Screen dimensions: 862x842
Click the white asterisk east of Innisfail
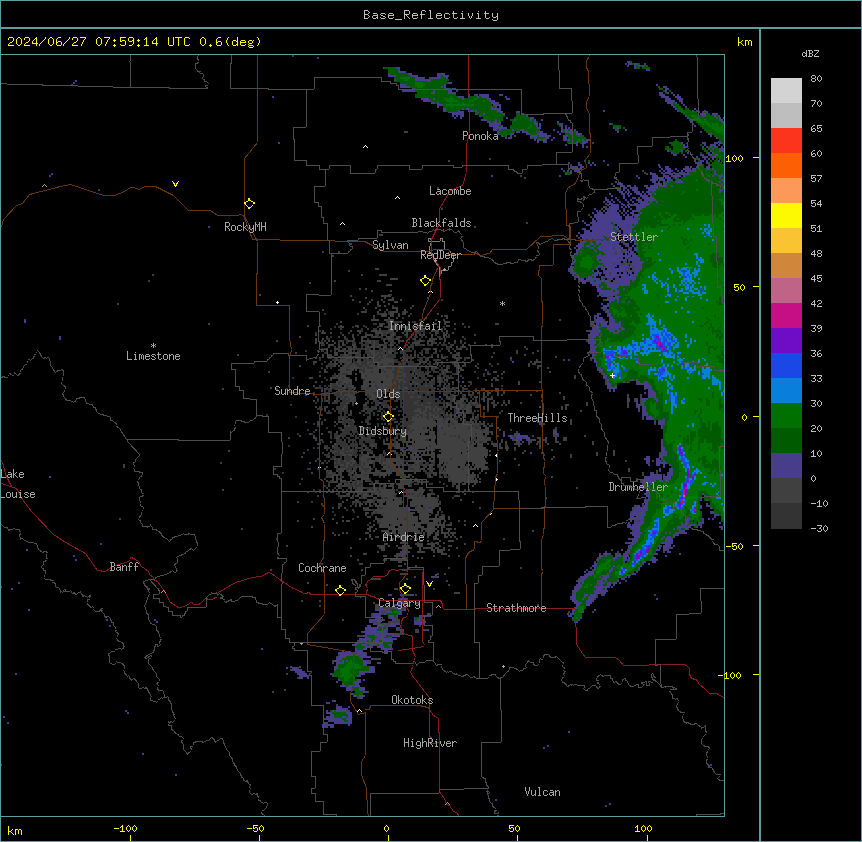pos(502,303)
